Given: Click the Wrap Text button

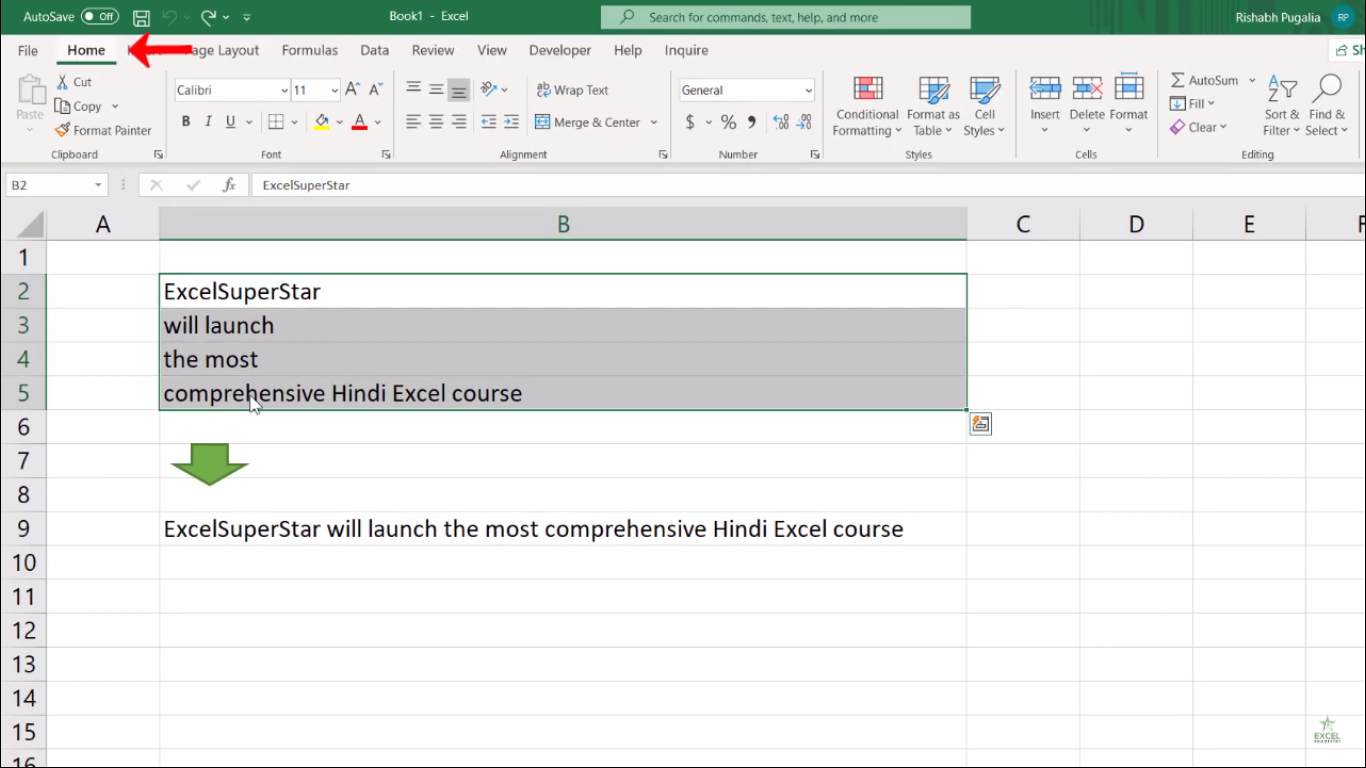Looking at the screenshot, I should [572, 90].
